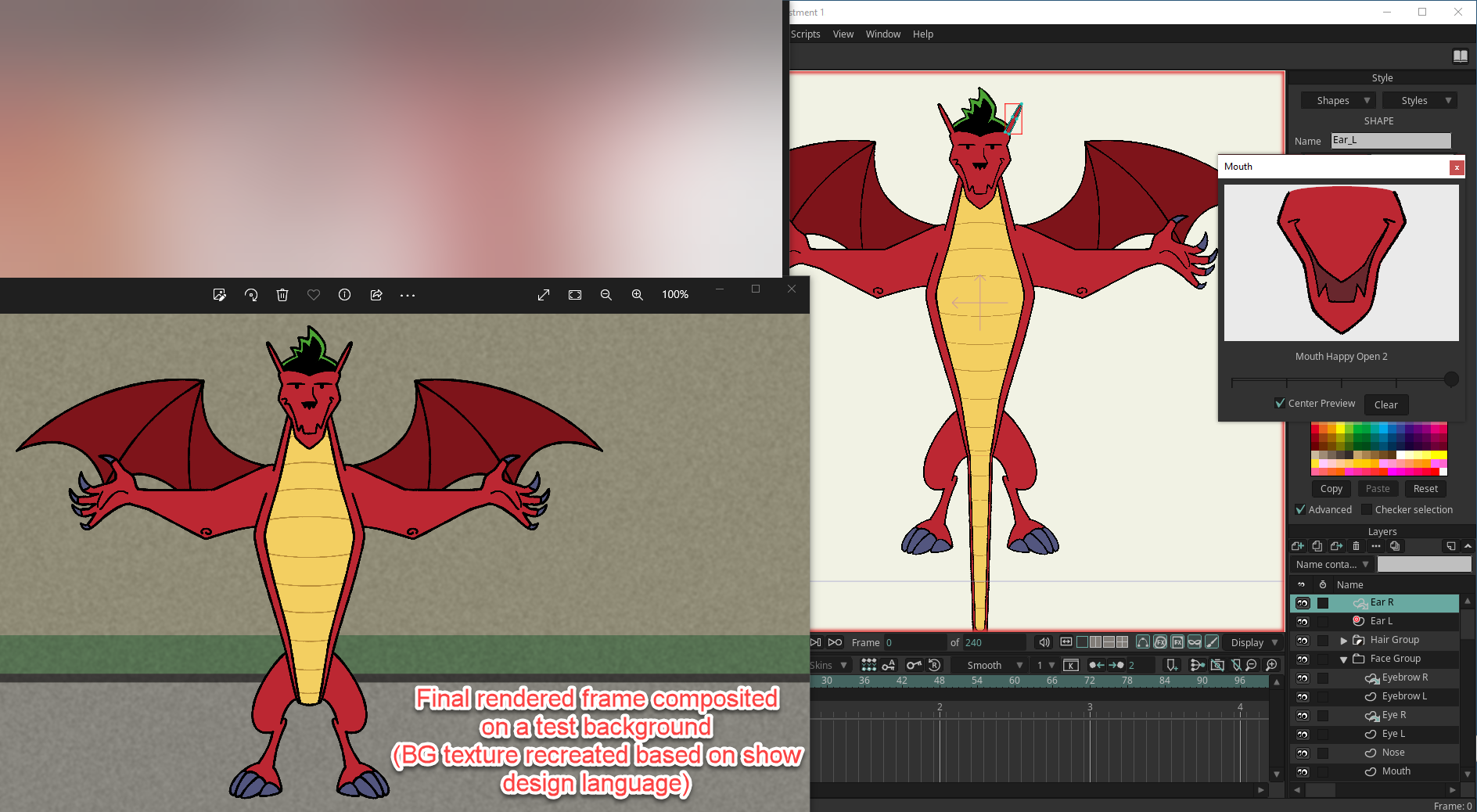Click the Reset style button
Screen dimensions: 1477x812
[x=1425, y=488]
